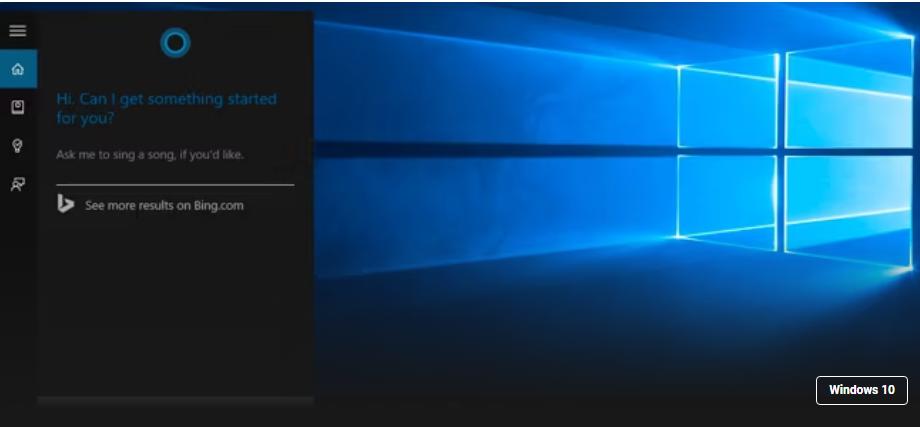Select the Cortana Home icon
This screenshot has height=427, width=920.
[18, 69]
